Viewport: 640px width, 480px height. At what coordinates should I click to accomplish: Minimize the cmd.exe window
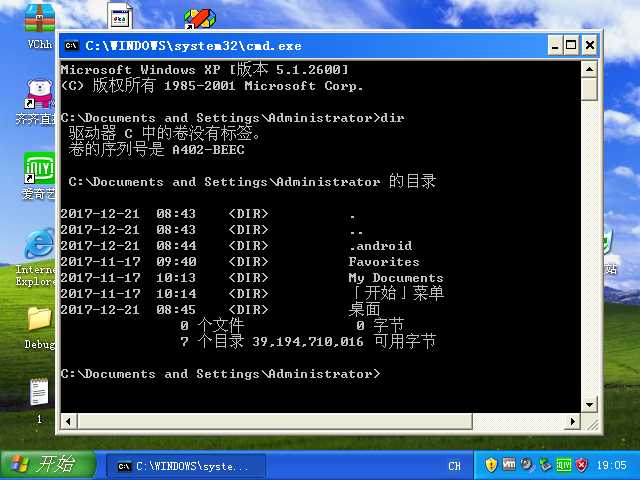555,45
